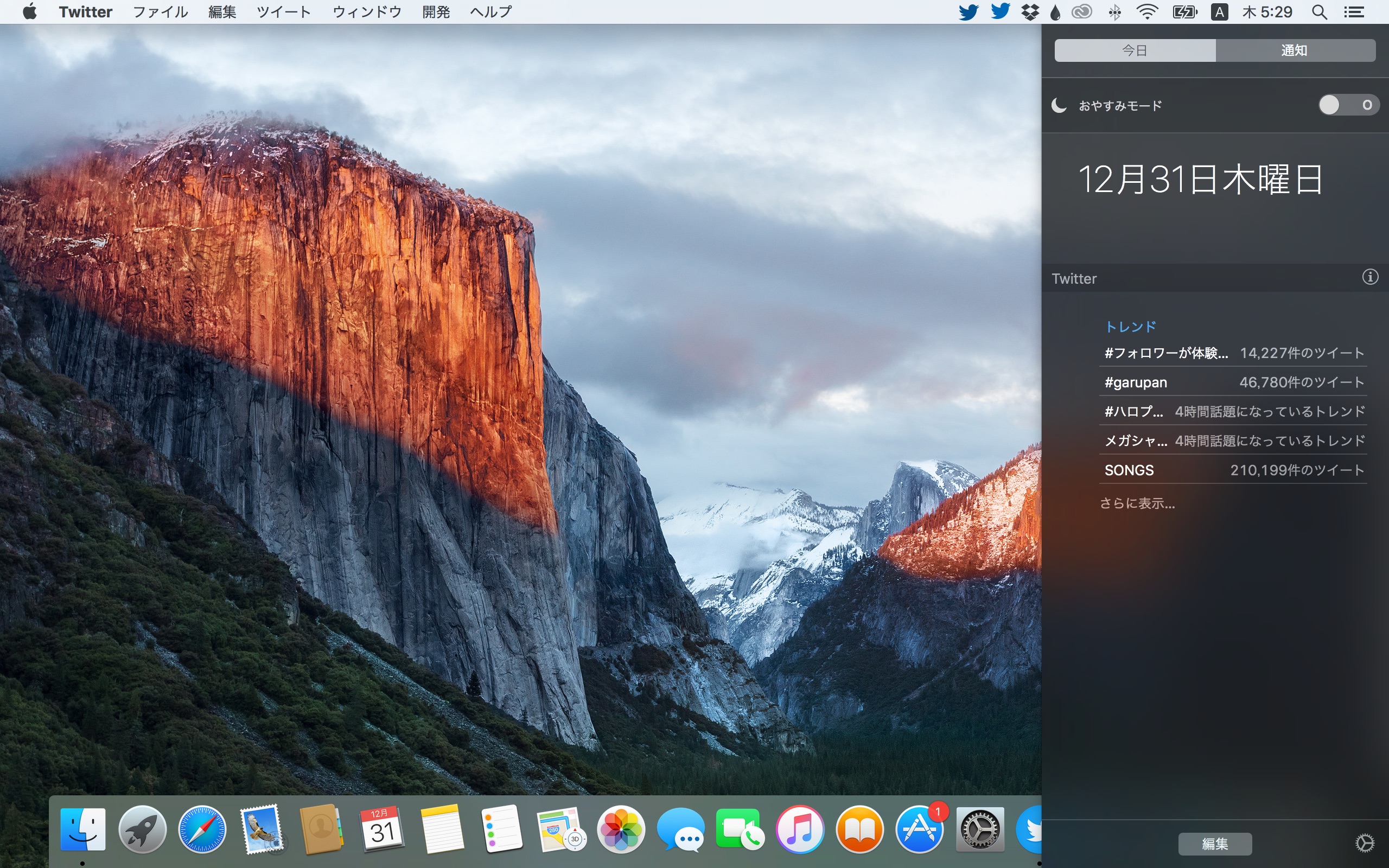Click the Twitter widget info icon
Screen dimensions: 1389x868
[1369, 277]
